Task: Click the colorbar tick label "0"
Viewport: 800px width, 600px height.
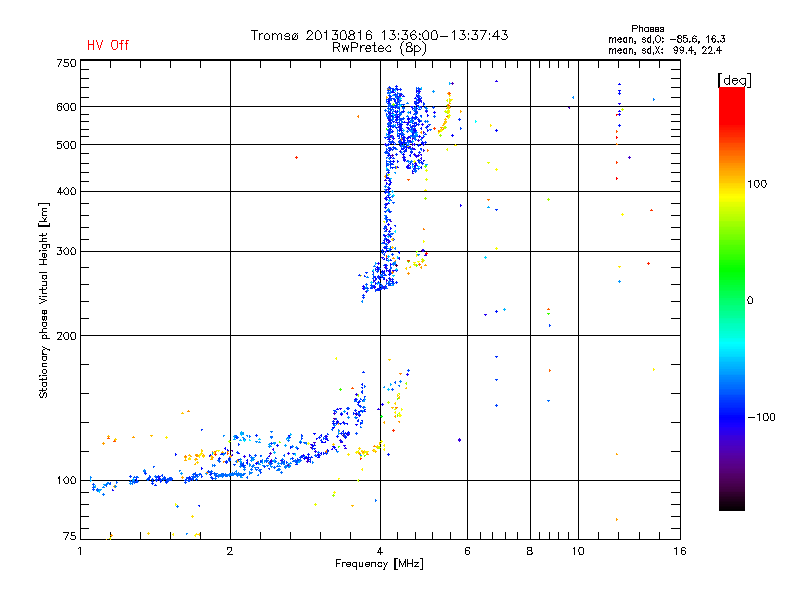Action: (x=750, y=301)
